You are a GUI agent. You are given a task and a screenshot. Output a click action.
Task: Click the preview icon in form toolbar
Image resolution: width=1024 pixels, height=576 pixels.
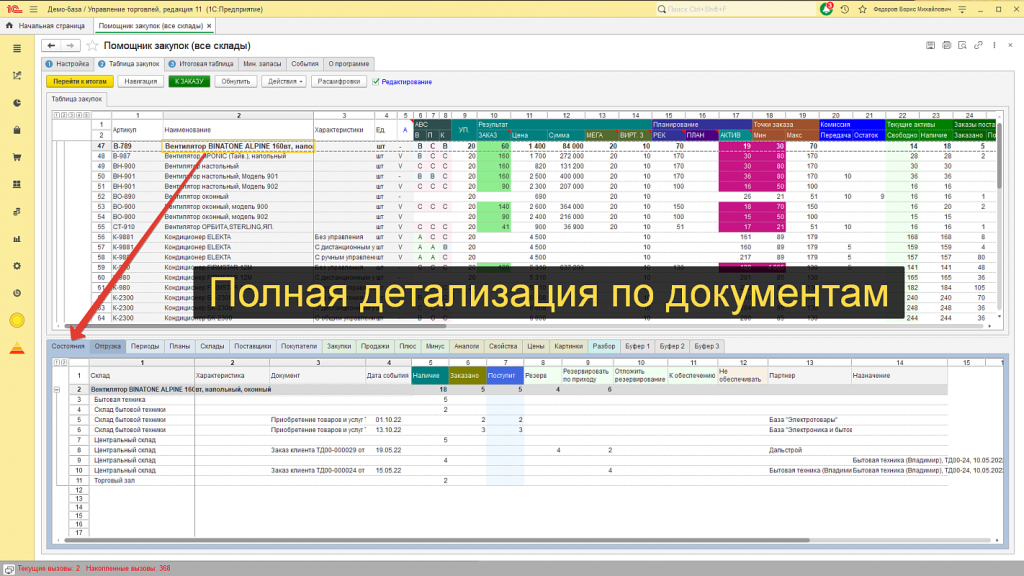coord(962,45)
